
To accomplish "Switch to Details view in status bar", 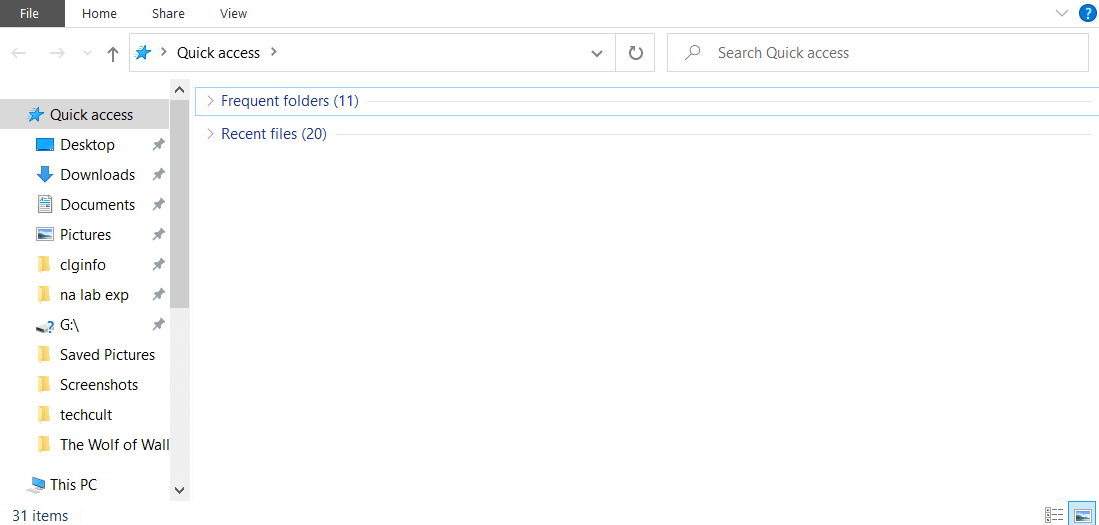I will (1054, 515).
